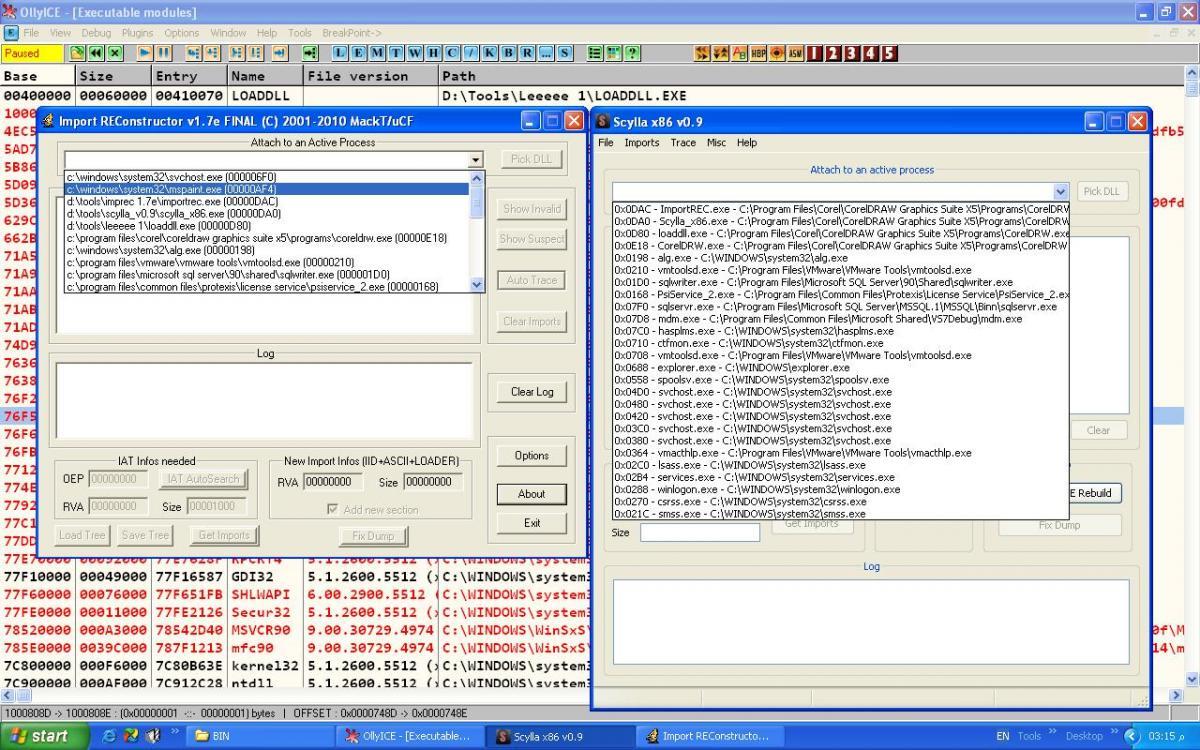Screen dimensions: 1200x750
Task: Click the Restart program (rewind) toolbar icon
Action: click(95, 53)
